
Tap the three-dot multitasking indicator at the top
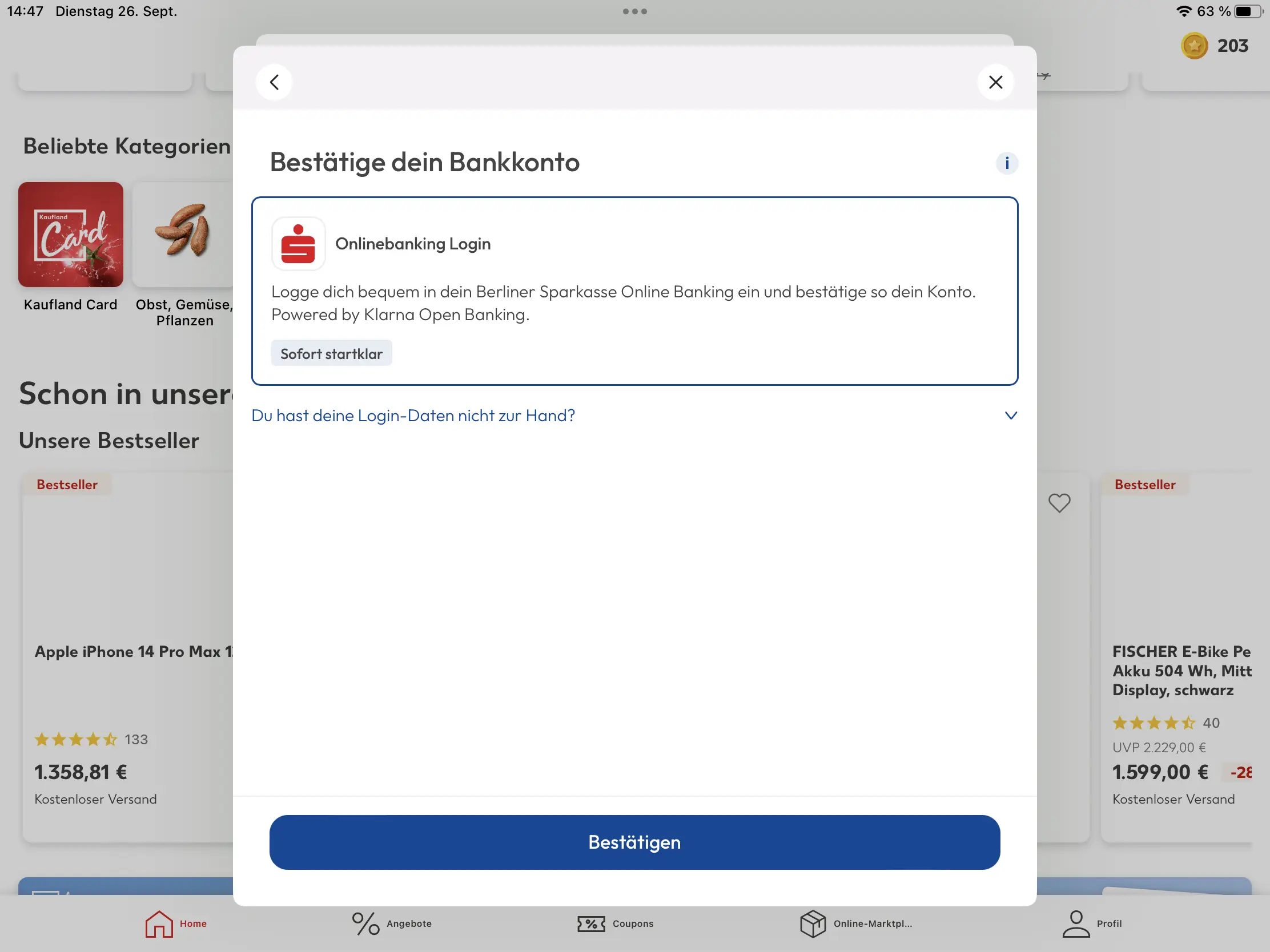click(x=634, y=11)
